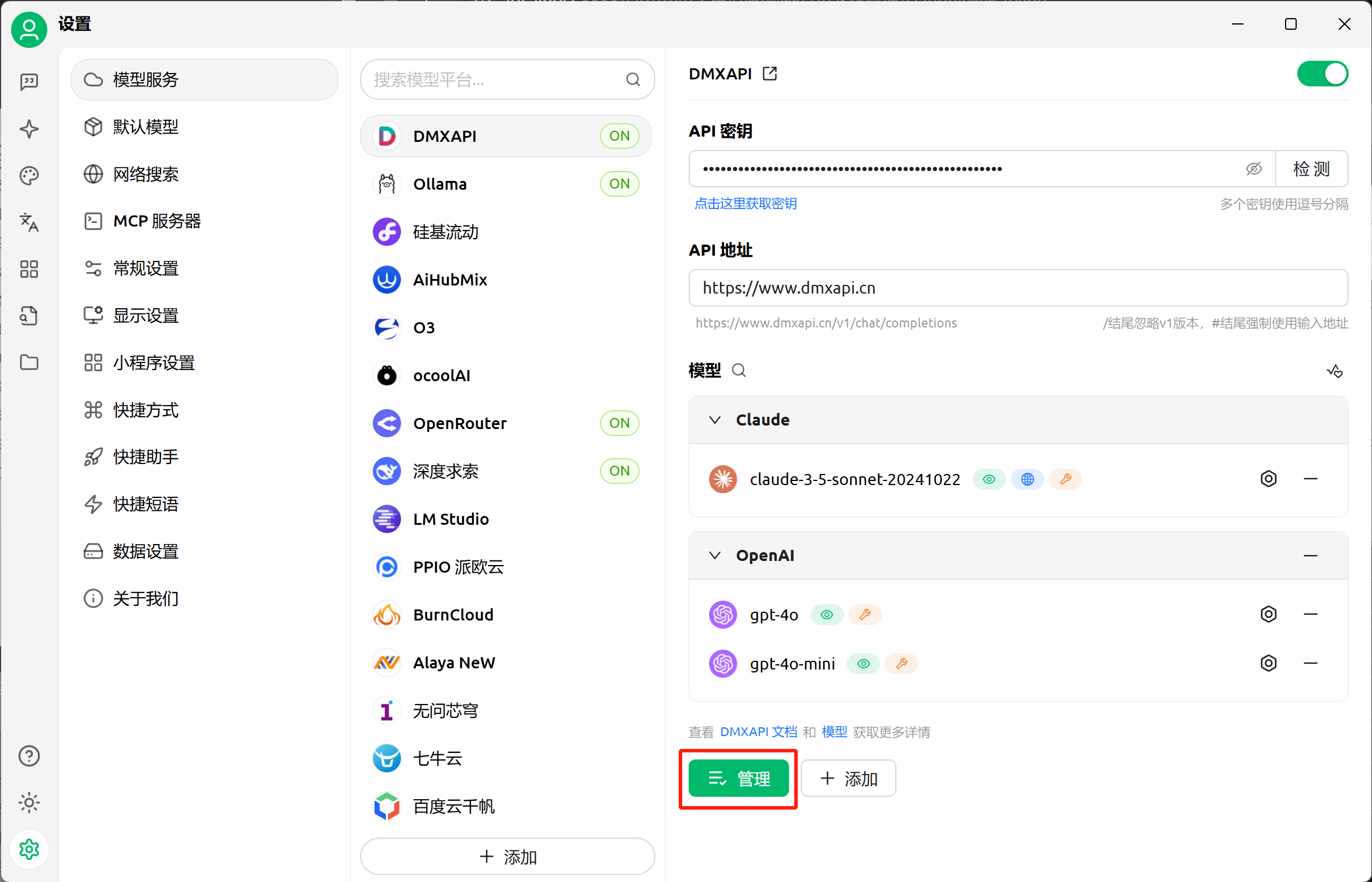Select the DMXAPI provider
This screenshot has height=882, width=1372.
(x=506, y=136)
